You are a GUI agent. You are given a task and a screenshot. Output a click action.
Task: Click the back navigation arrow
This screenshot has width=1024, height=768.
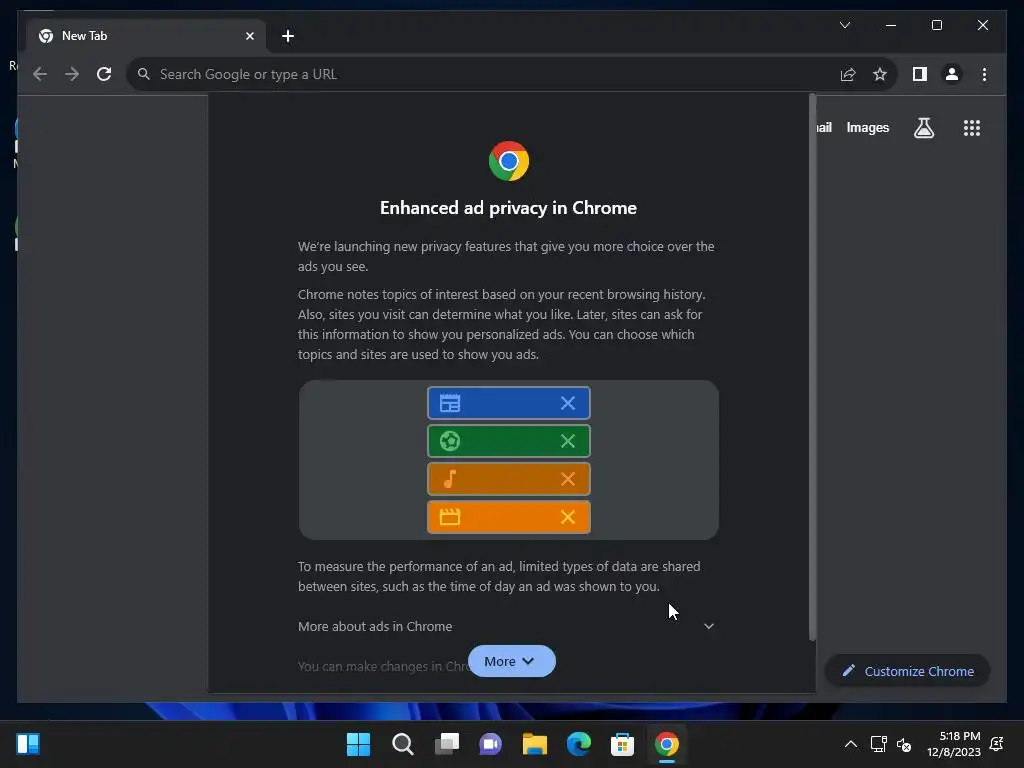point(40,74)
